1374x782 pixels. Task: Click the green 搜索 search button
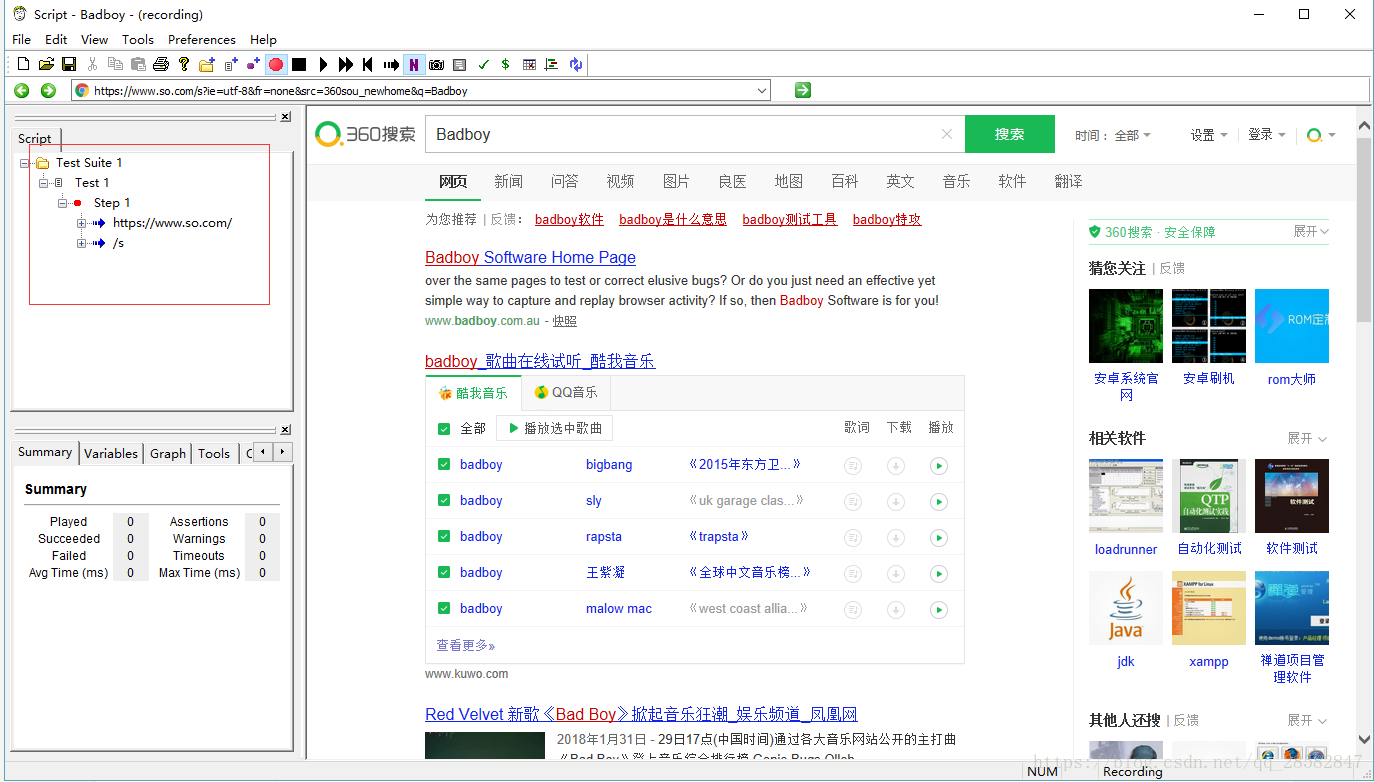(x=1010, y=134)
